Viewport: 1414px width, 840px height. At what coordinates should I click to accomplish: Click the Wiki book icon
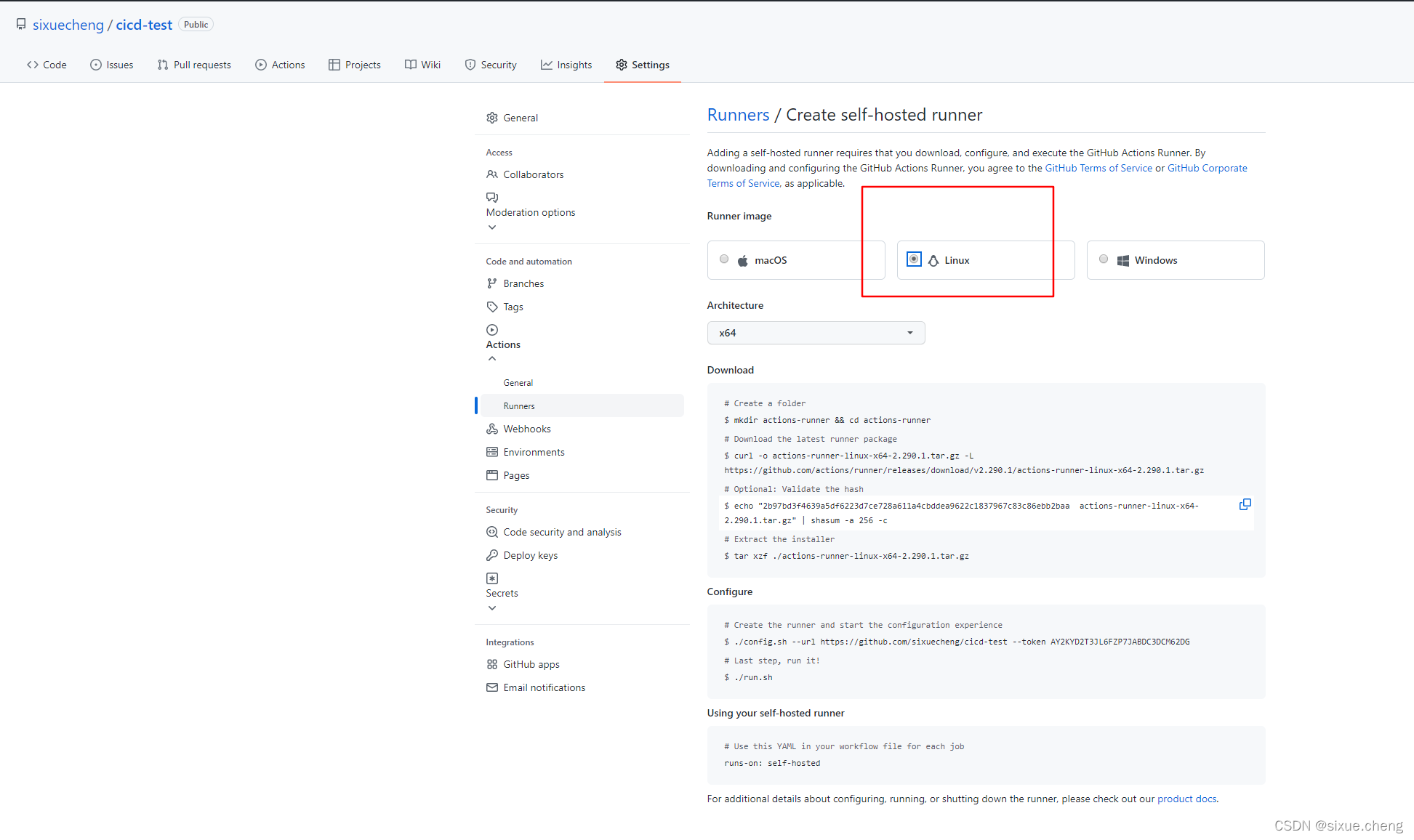[411, 65]
